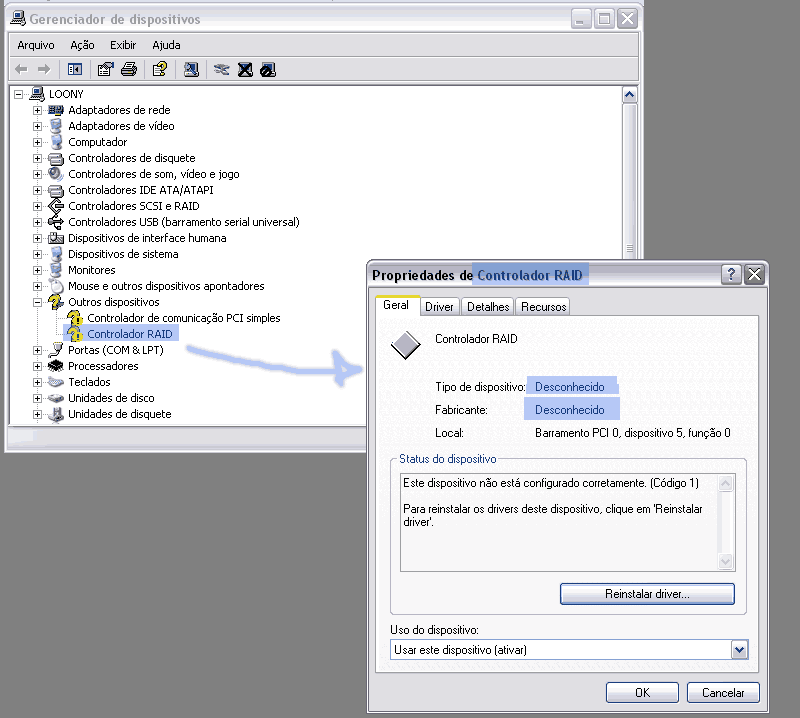Click the Processadores chip icon
Screen dimensions: 800x718
pos(56,366)
